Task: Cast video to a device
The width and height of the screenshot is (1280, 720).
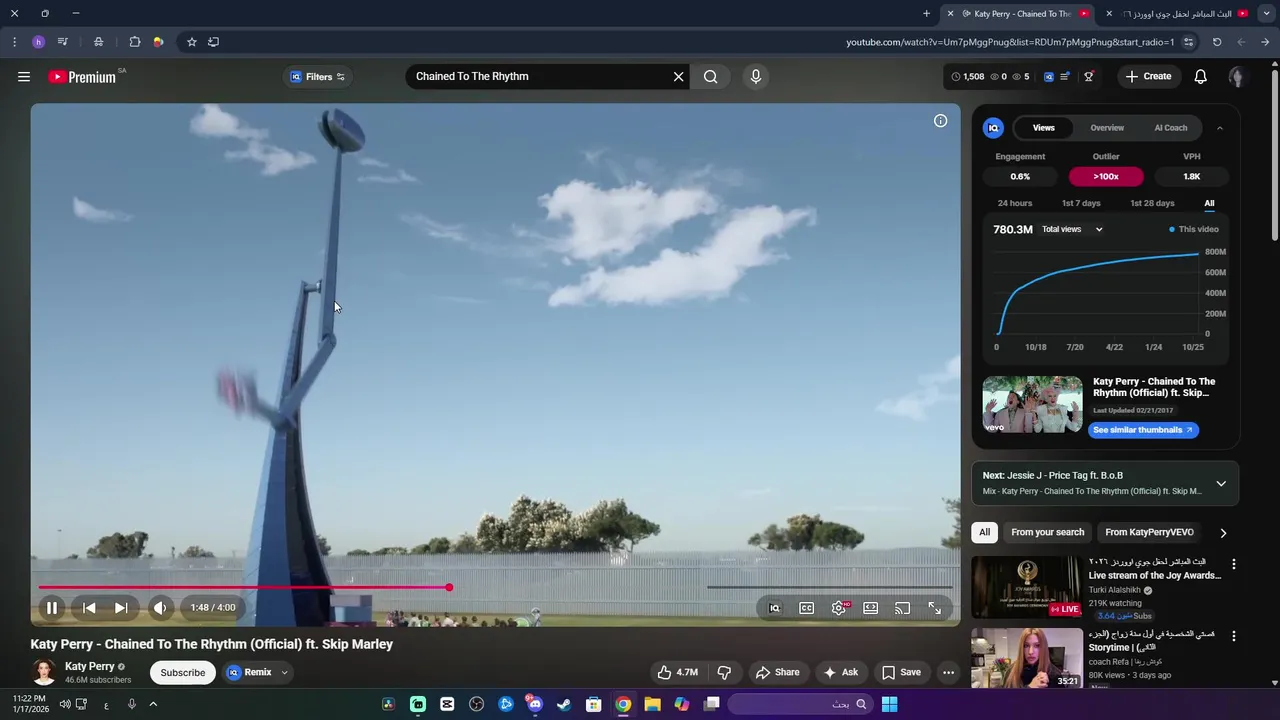Action: pyautogui.click(x=902, y=608)
